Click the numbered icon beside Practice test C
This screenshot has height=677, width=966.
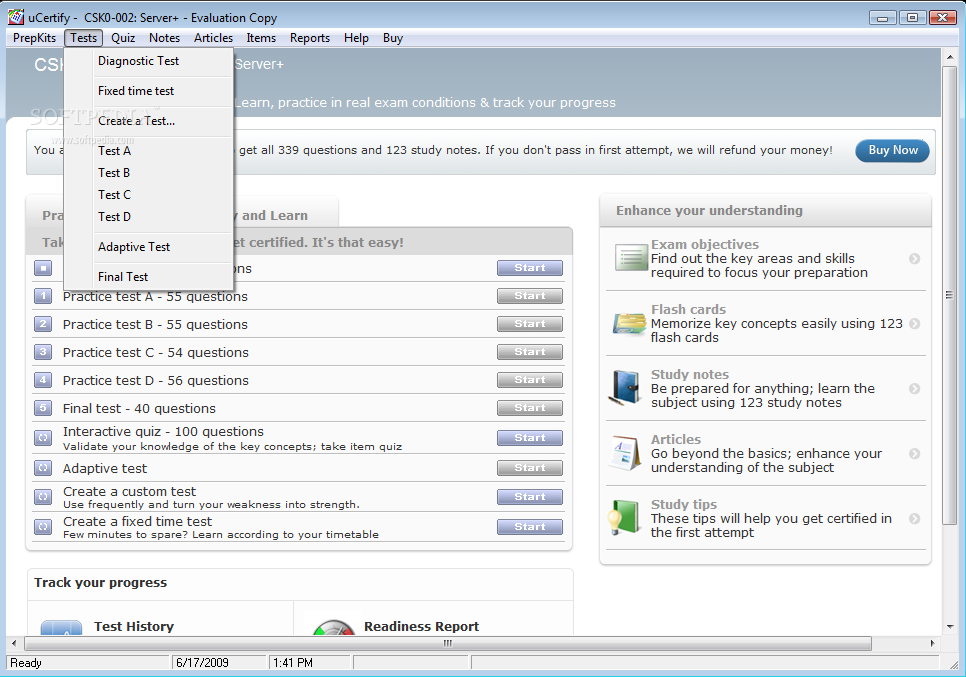[43, 352]
